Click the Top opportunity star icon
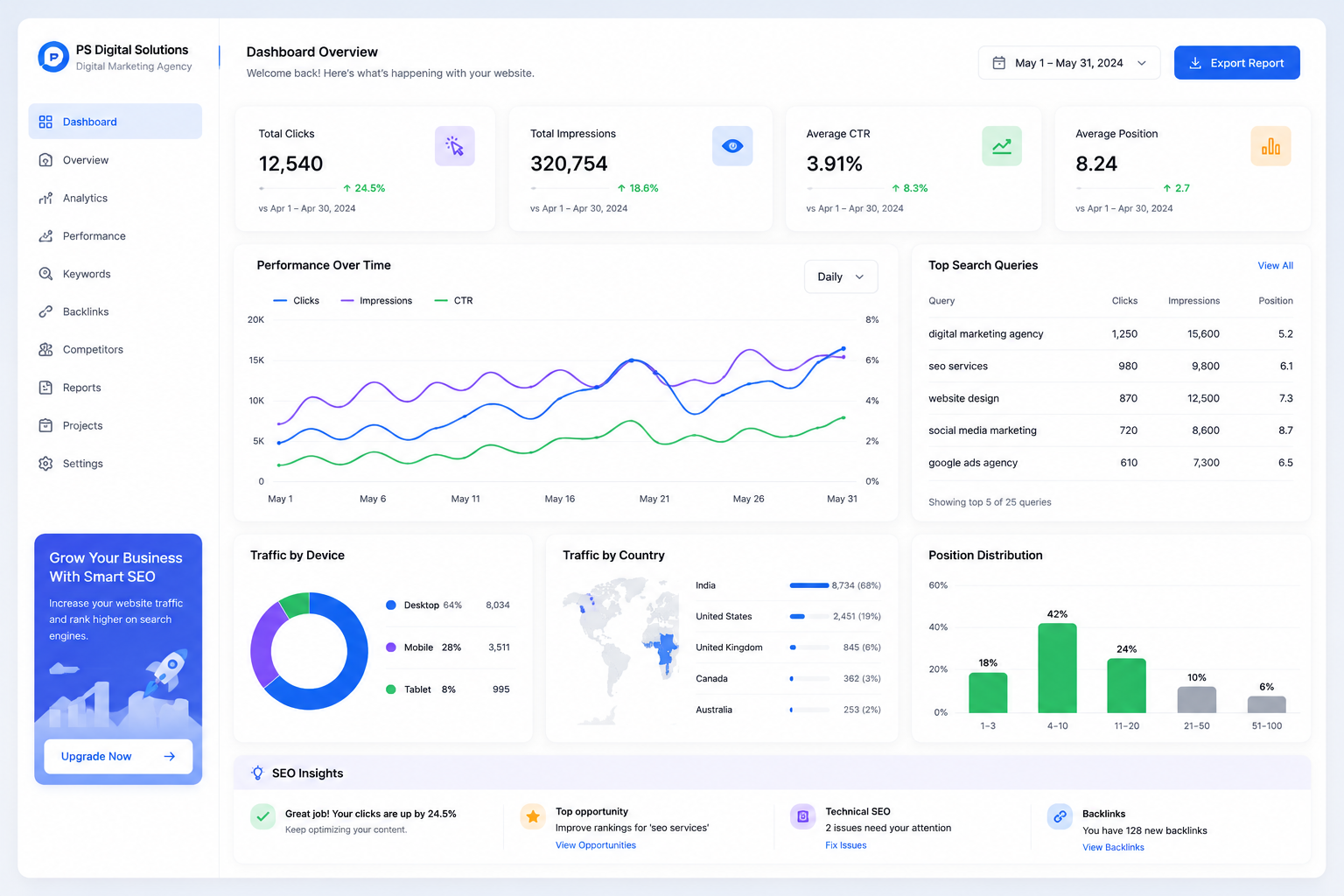Viewport: 1344px width, 896px height. pos(532,816)
